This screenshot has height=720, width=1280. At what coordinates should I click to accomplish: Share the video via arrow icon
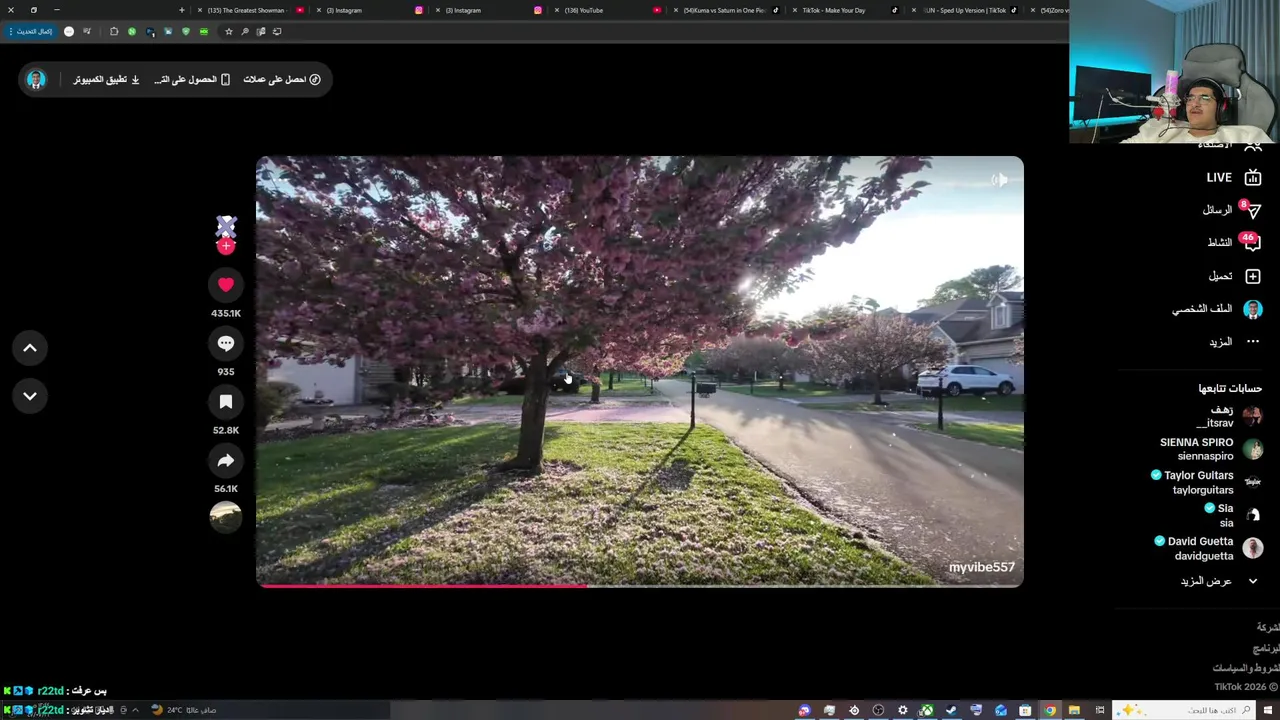[x=226, y=460]
